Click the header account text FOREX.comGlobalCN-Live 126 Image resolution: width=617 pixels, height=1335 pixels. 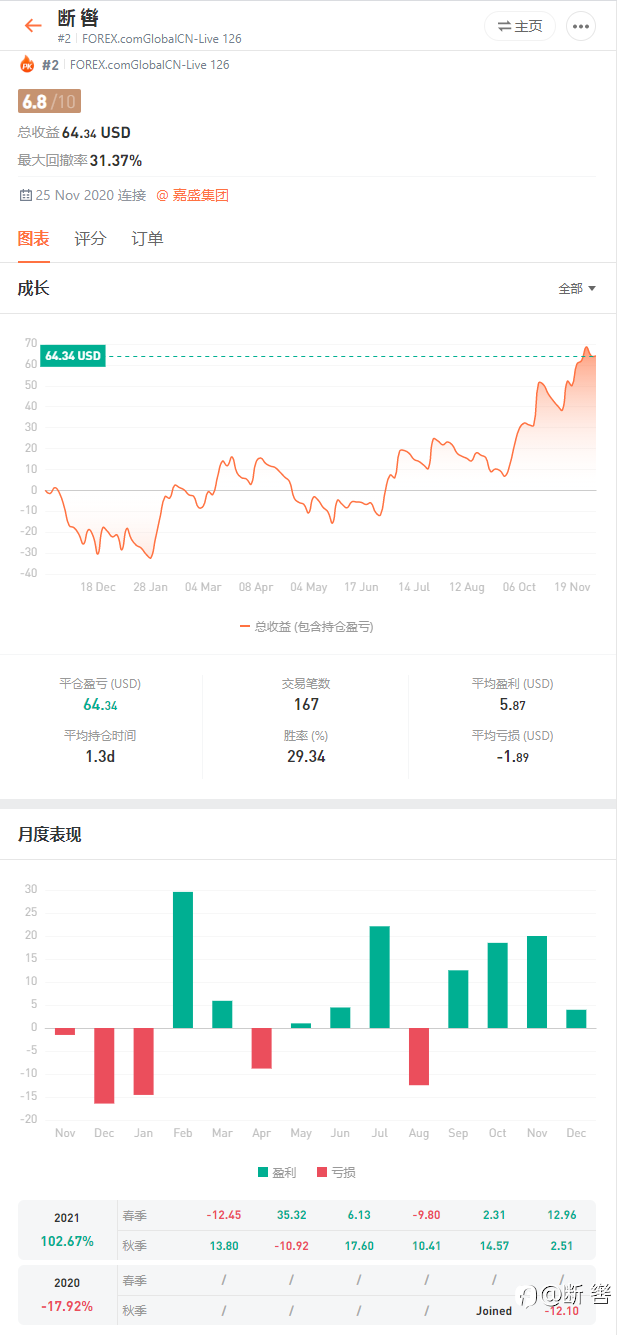click(162, 39)
